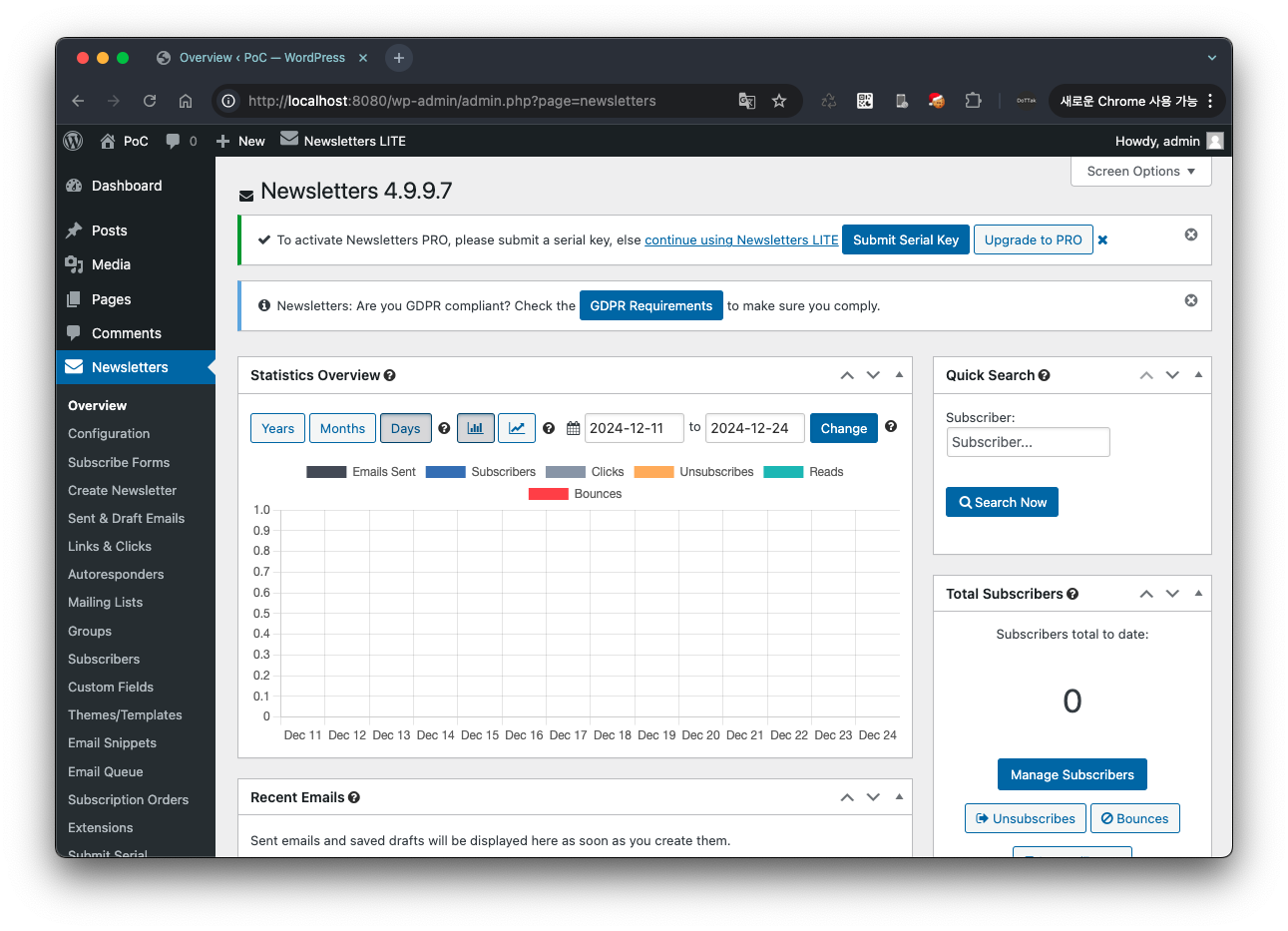This screenshot has height=931, width=1288.
Task: Click the QR code extension icon
Action: [865, 101]
